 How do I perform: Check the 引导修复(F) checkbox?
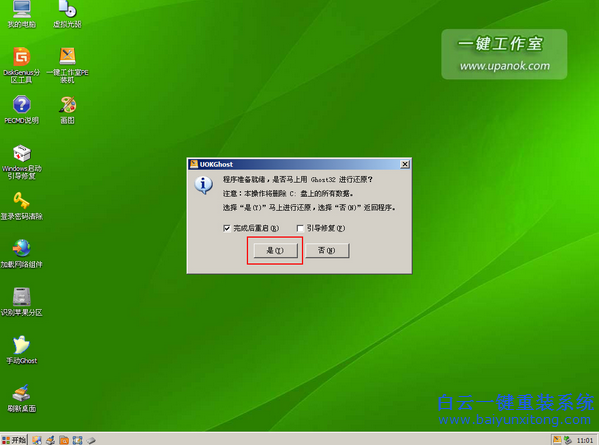coord(300,228)
